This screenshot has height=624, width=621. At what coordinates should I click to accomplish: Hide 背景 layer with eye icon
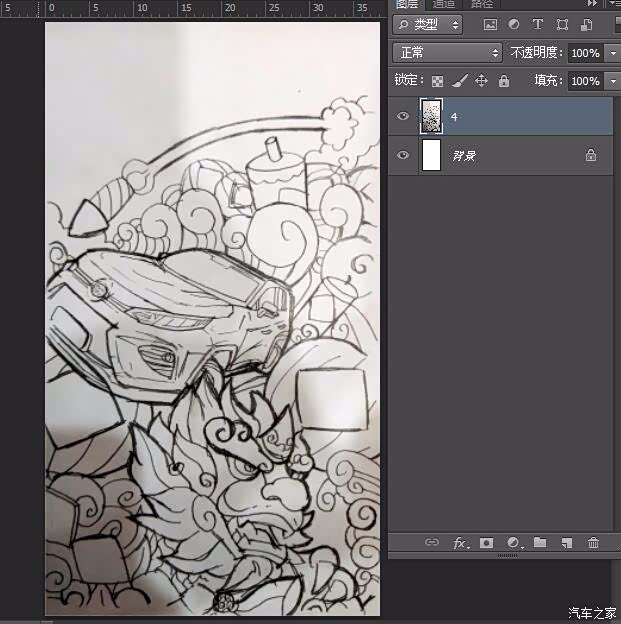pyautogui.click(x=403, y=154)
